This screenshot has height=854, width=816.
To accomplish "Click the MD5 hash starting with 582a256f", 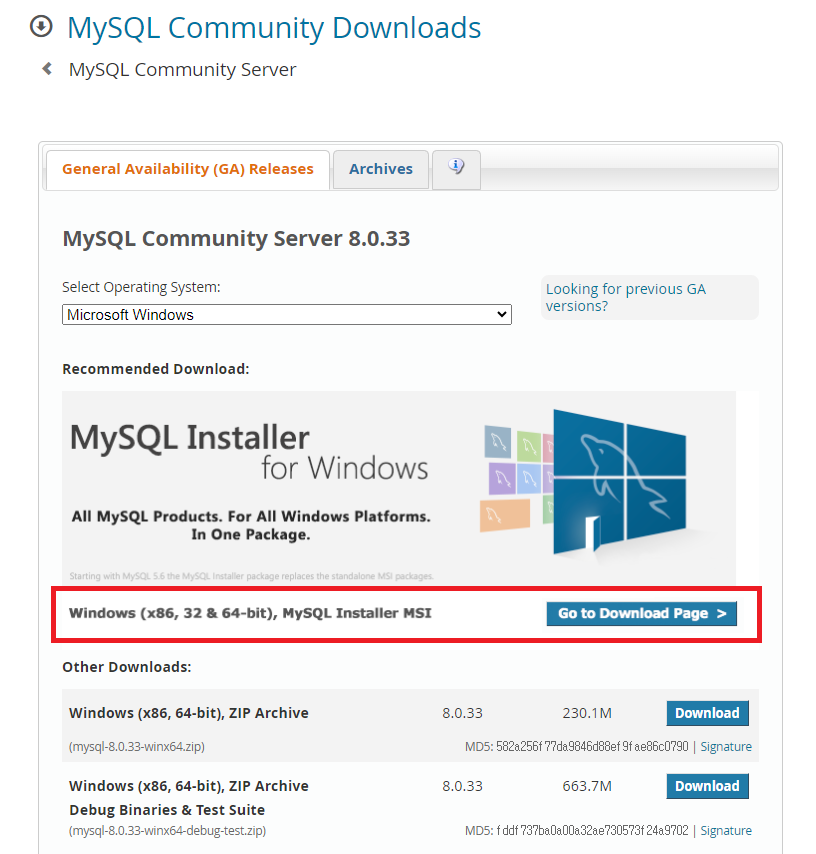I will [592, 747].
